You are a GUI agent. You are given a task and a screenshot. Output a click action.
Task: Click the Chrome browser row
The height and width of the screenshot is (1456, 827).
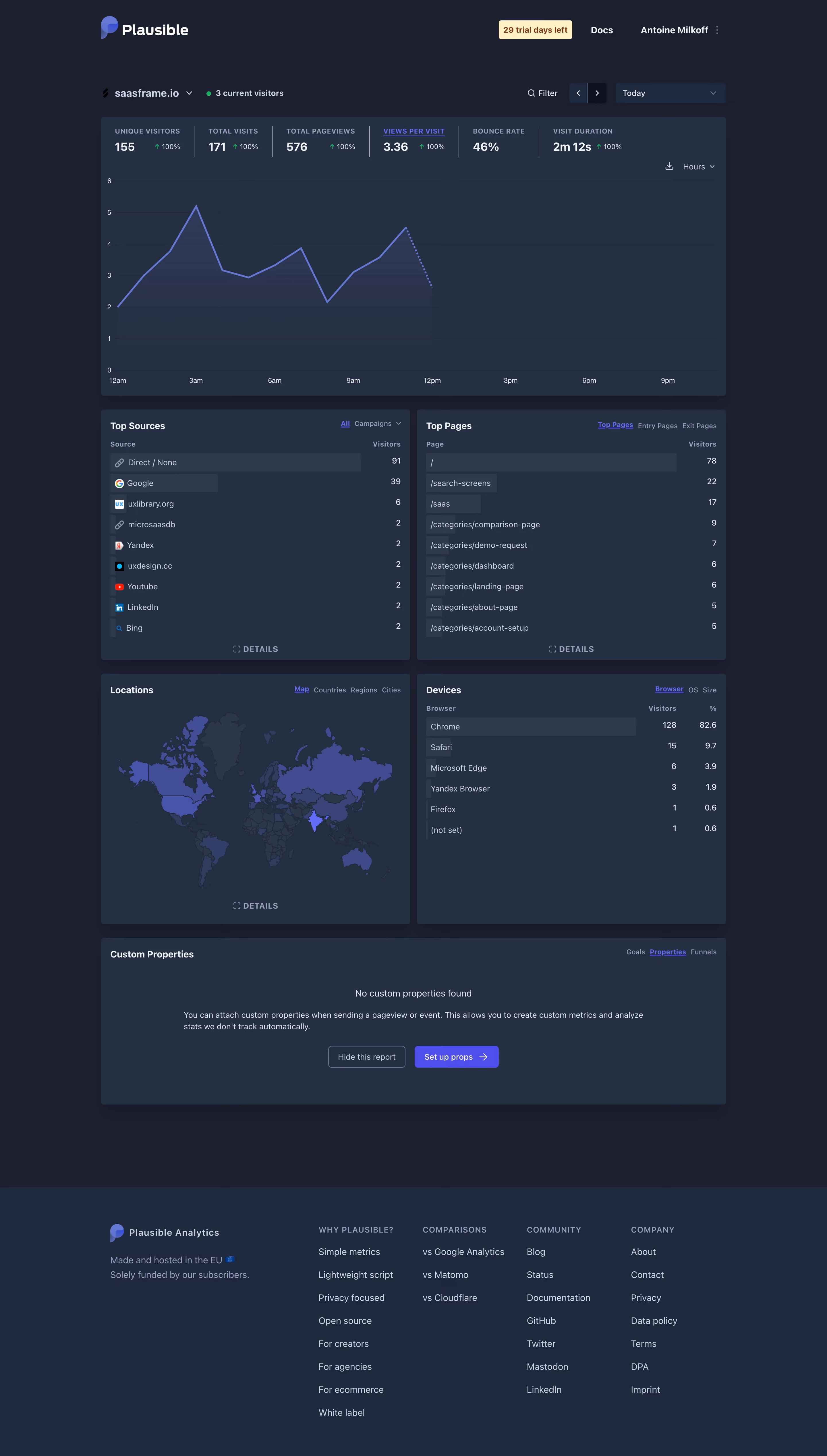tap(571, 727)
